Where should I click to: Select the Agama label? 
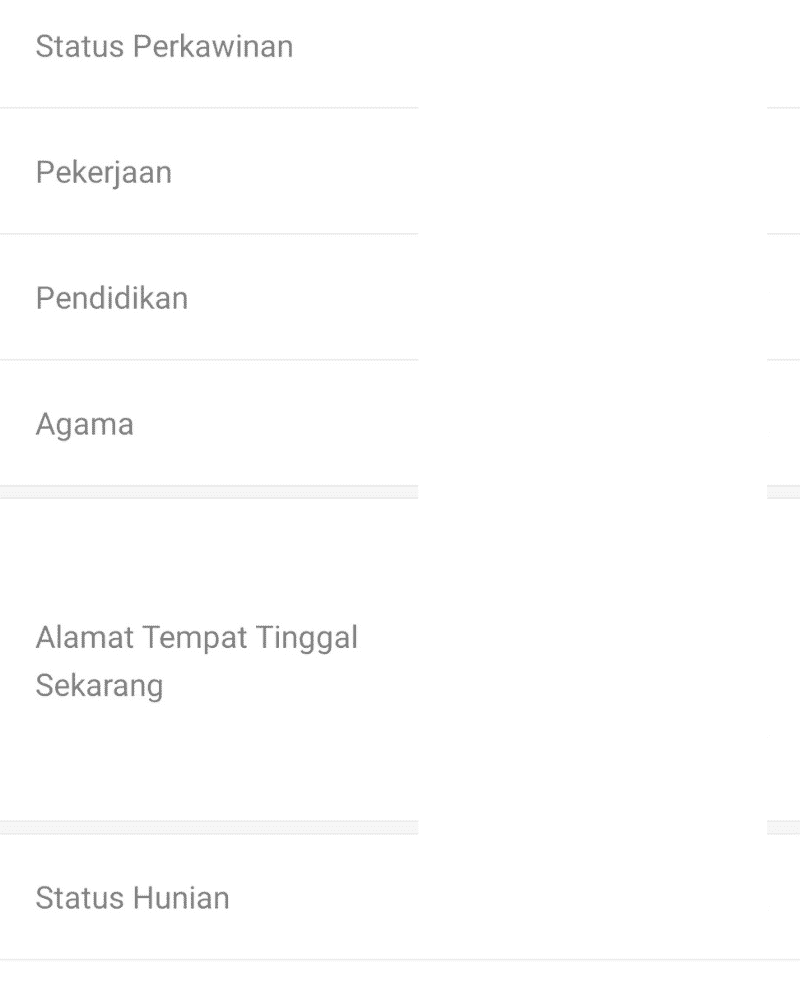[x=84, y=423]
